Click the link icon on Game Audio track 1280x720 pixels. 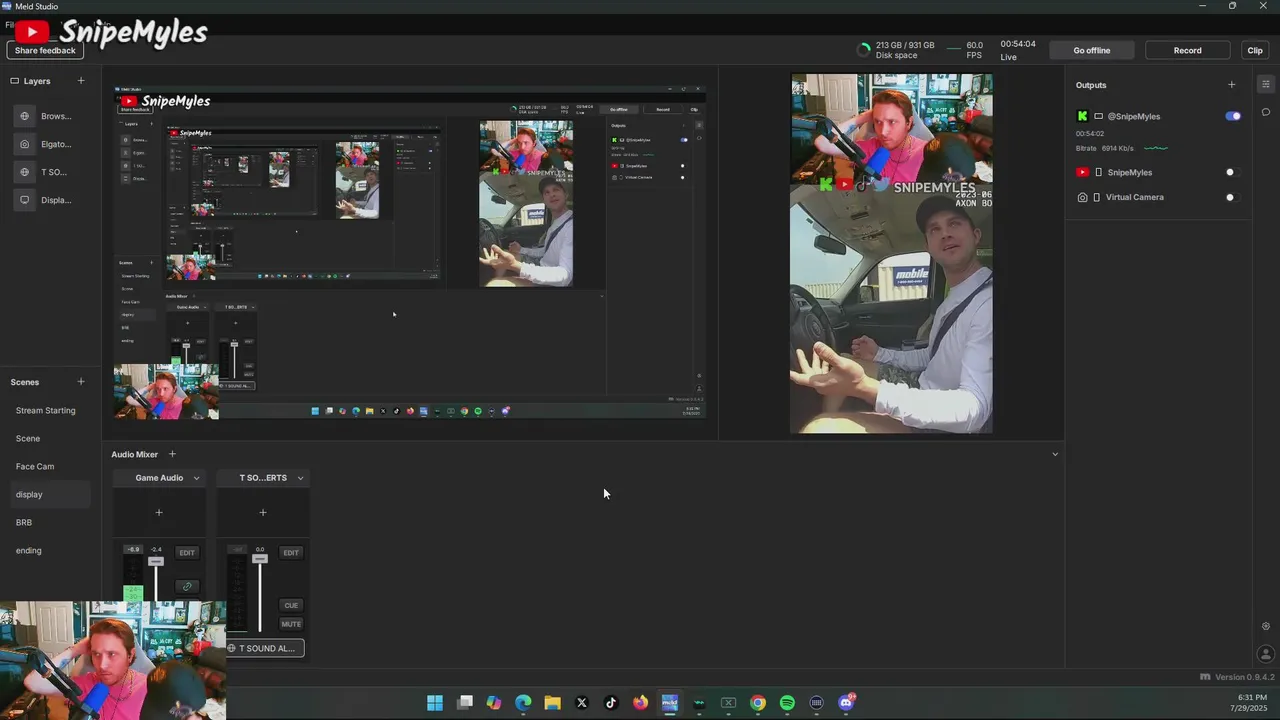tap(187, 587)
